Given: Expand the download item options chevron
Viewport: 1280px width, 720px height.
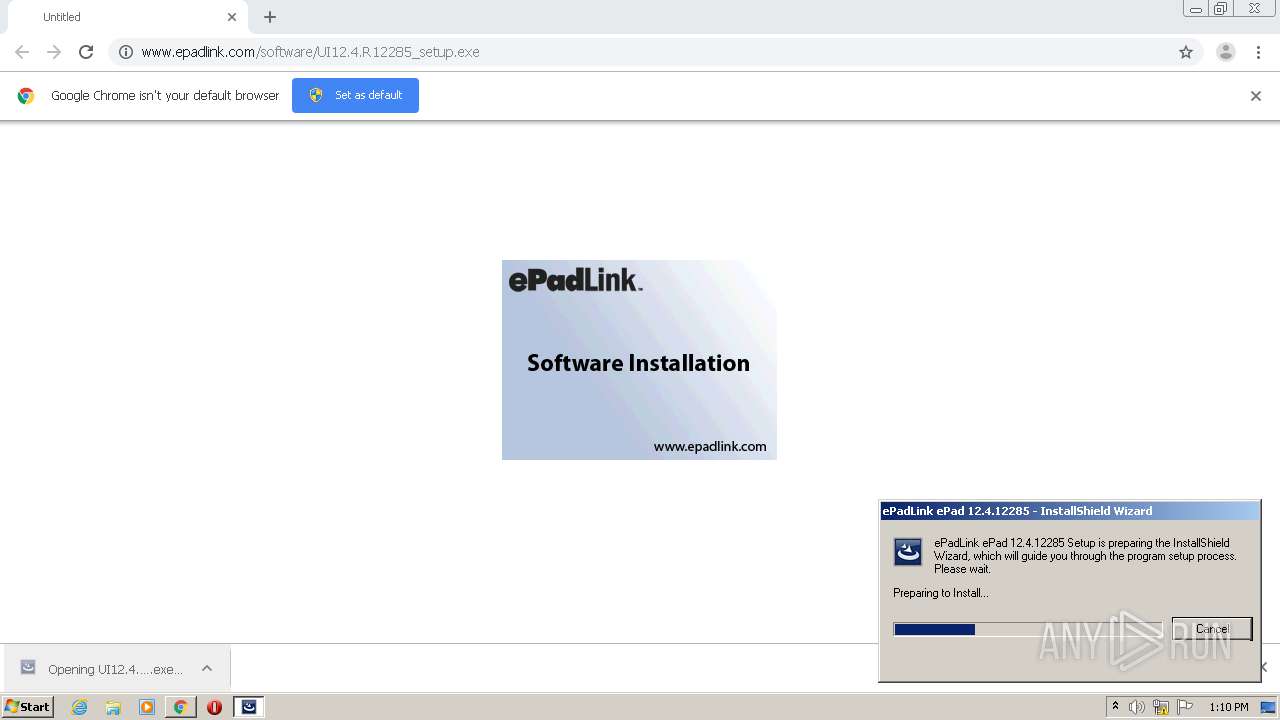Looking at the screenshot, I should point(207,668).
